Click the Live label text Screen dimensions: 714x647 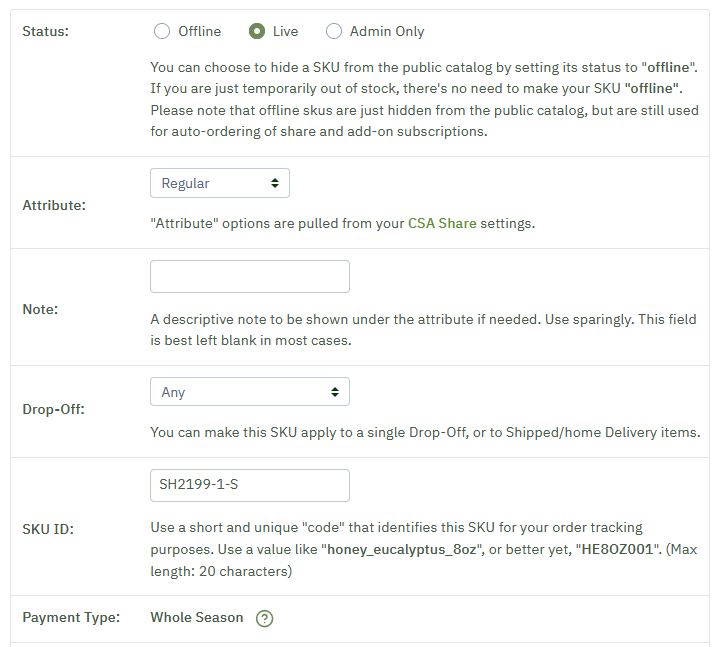pos(286,31)
